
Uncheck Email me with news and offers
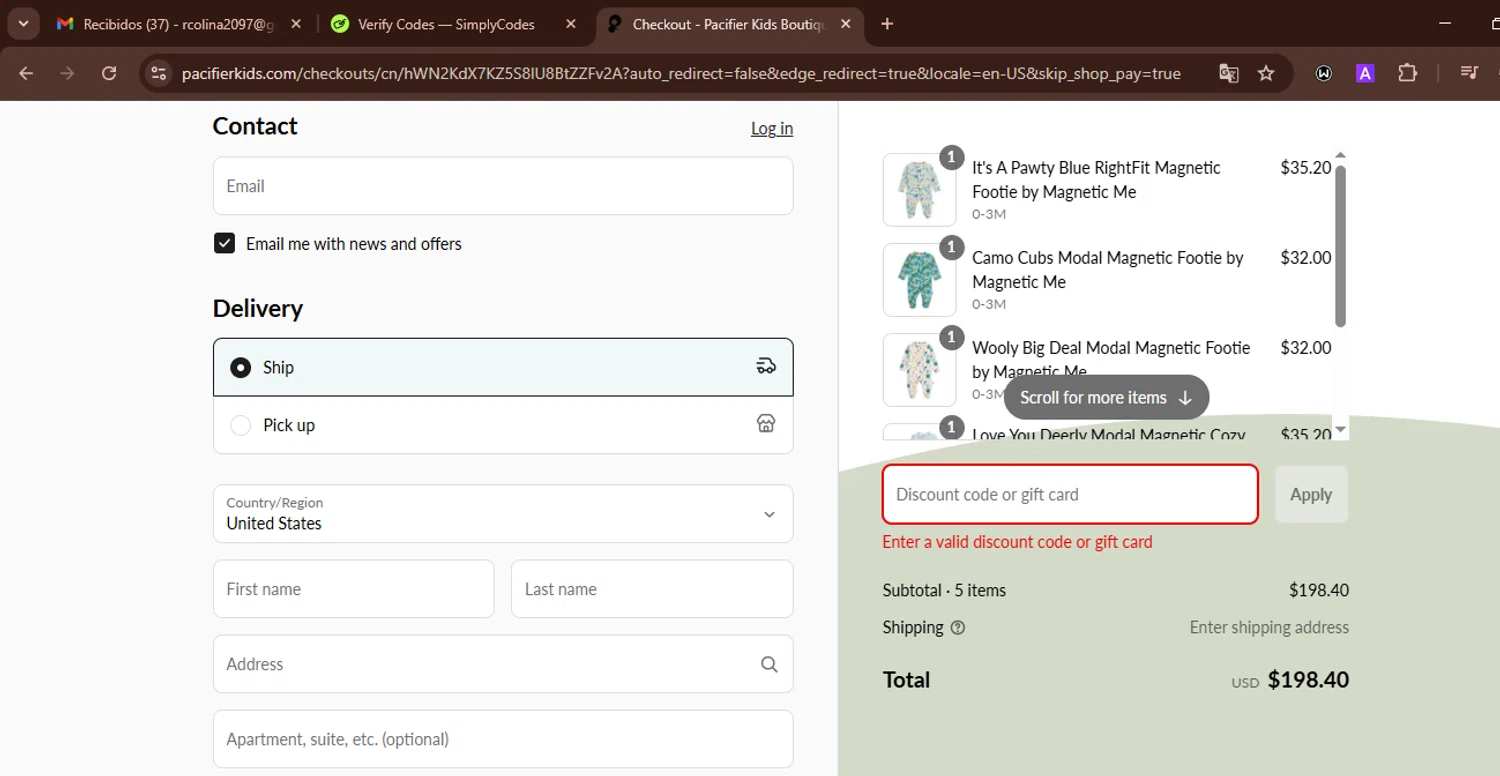(225, 243)
